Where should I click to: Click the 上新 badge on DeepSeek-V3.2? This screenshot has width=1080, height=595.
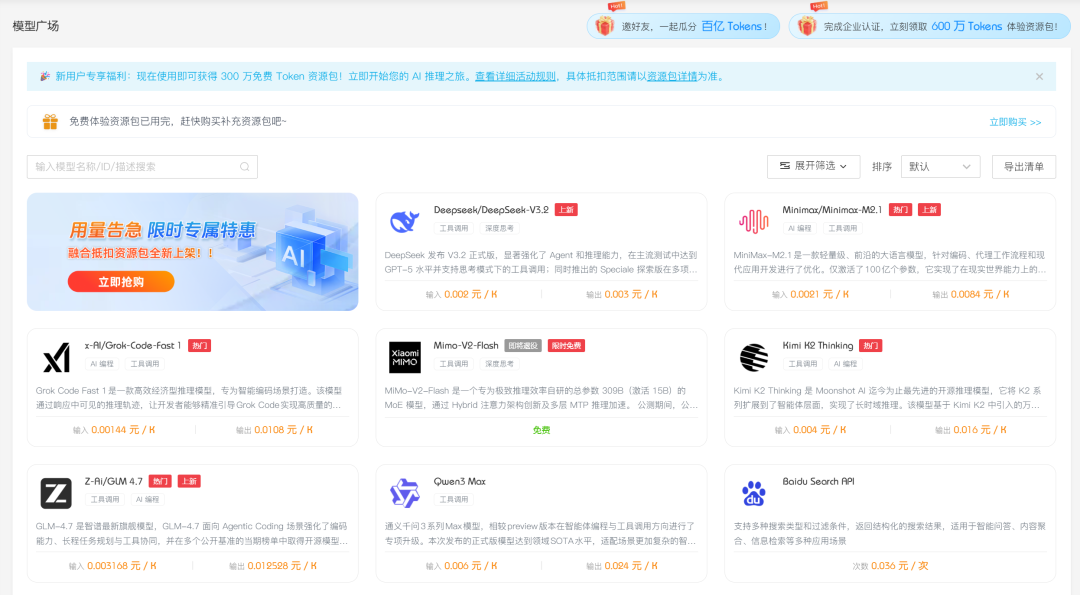pos(566,210)
